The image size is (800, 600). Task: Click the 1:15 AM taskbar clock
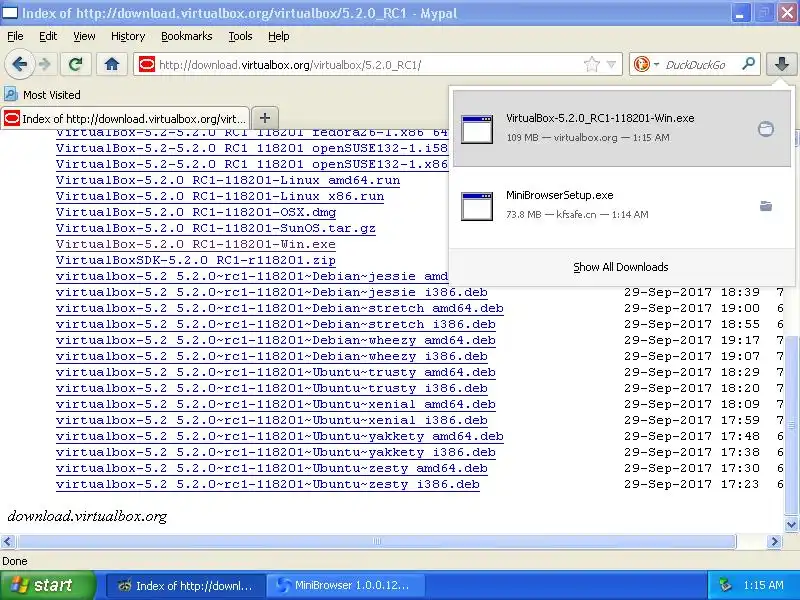(763, 585)
